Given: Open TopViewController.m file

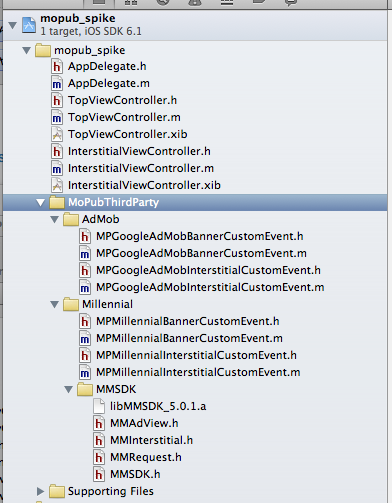Looking at the screenshot, I should pyautogui.click(x=124, y=117).
